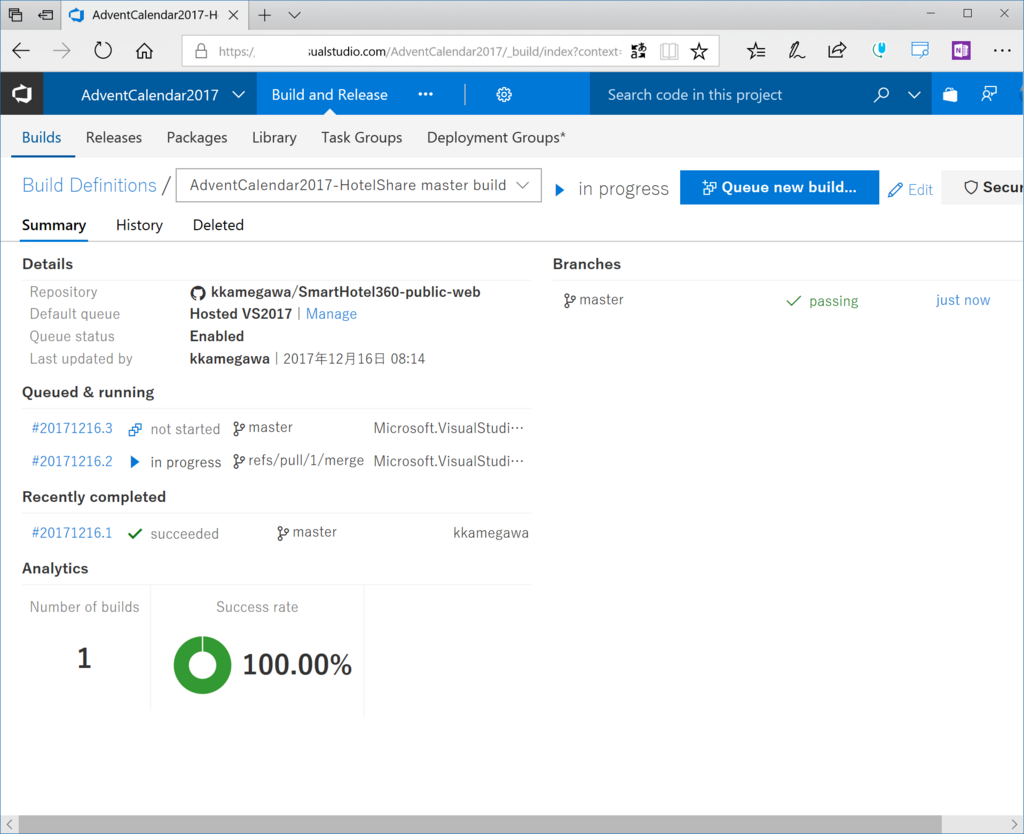The image size is (1024, 834).
Task: Close the AdventCalendar2017 browser tab
Action: (233, 14)
